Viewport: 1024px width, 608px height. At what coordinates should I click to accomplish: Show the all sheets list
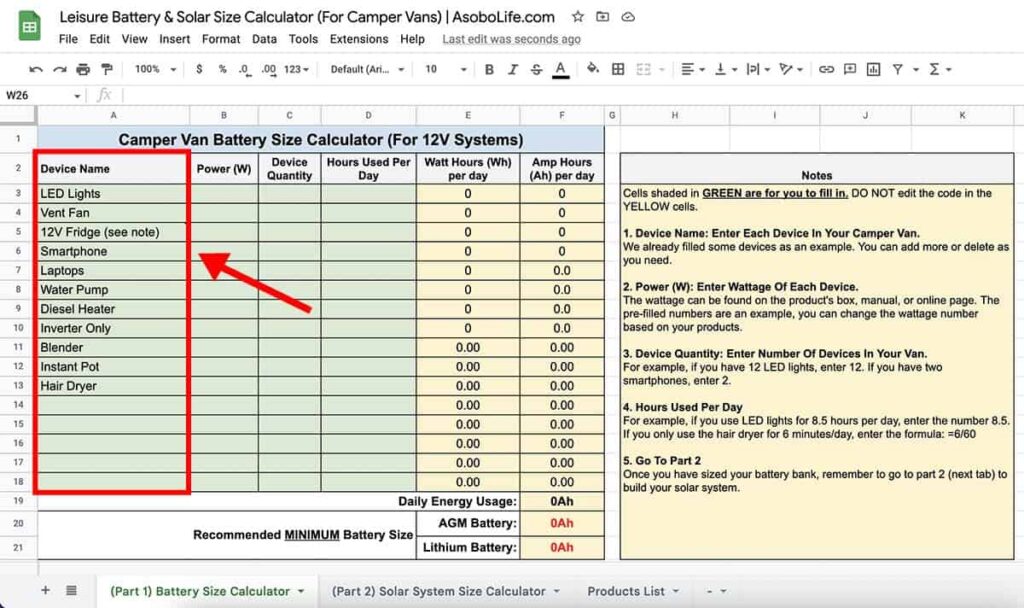pos(71,590)
